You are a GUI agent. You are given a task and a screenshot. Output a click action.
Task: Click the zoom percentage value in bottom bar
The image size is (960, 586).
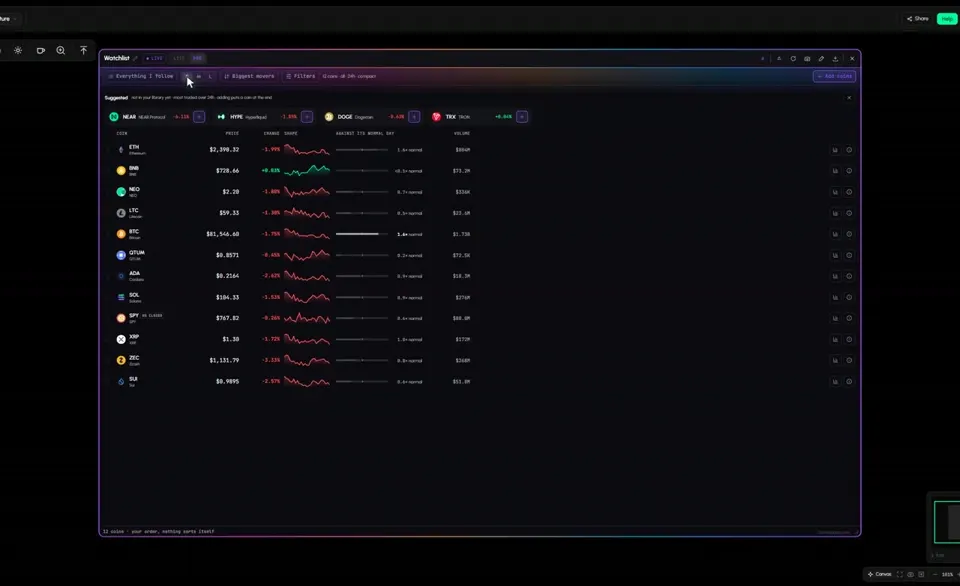coord(947,574)
